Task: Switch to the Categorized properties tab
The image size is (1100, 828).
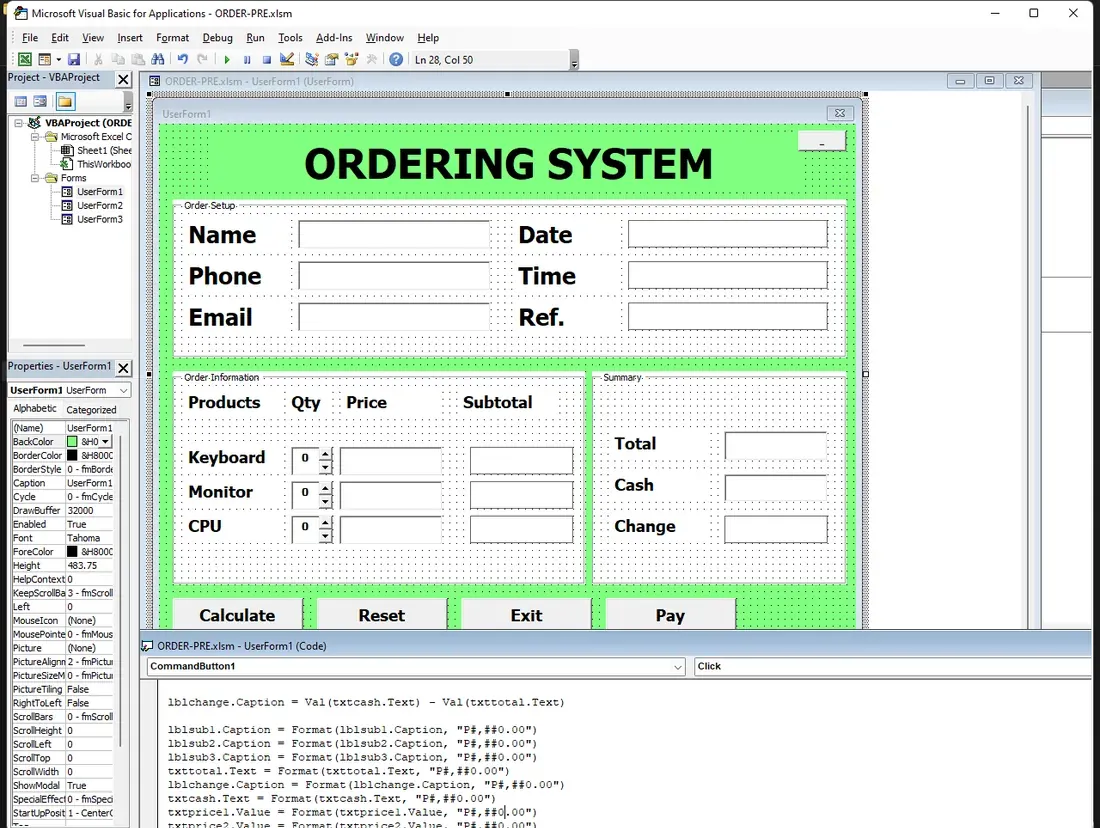Action: pos(91,410)
